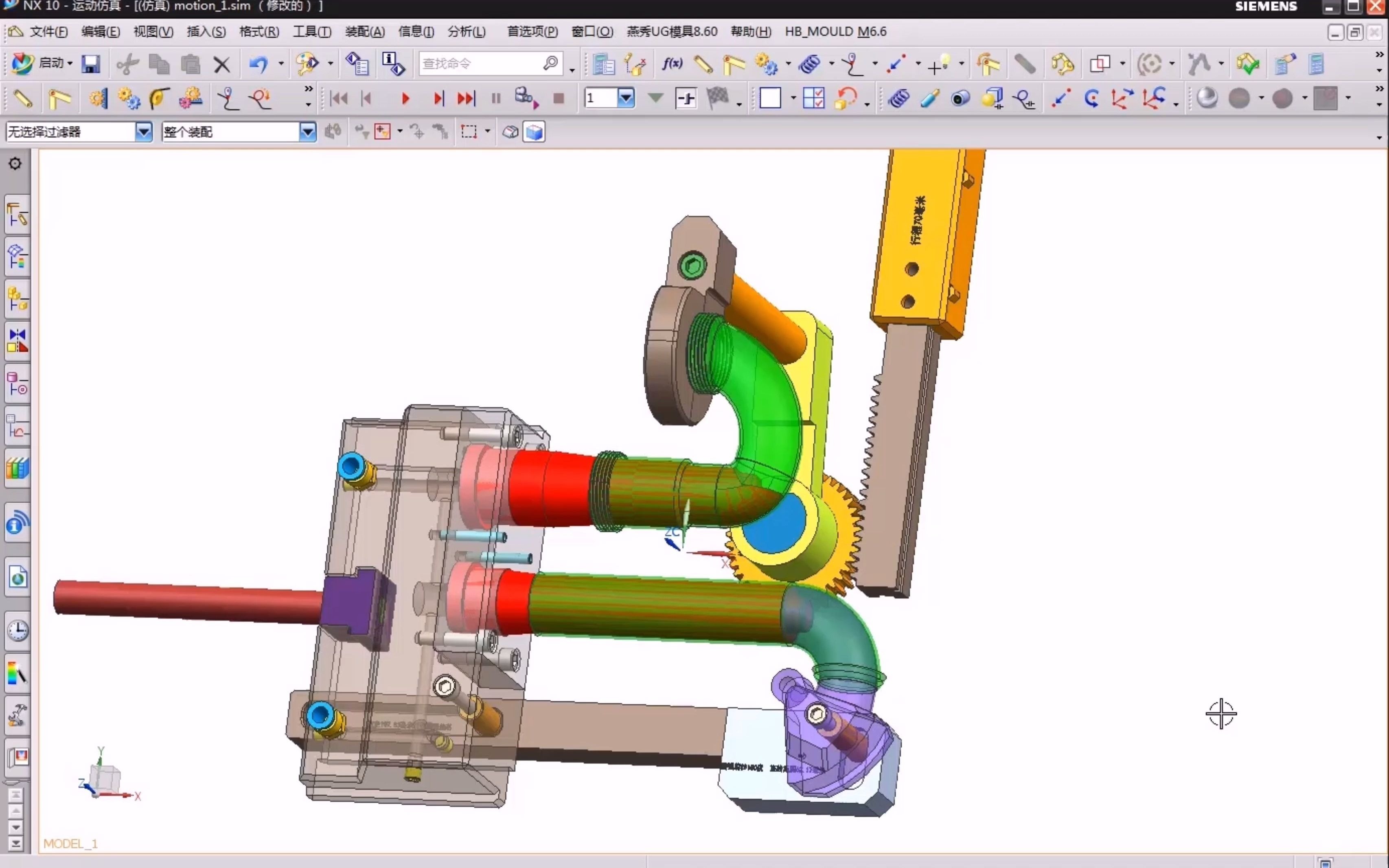Open the 整个装配 scope dropdown

(308, 132)
